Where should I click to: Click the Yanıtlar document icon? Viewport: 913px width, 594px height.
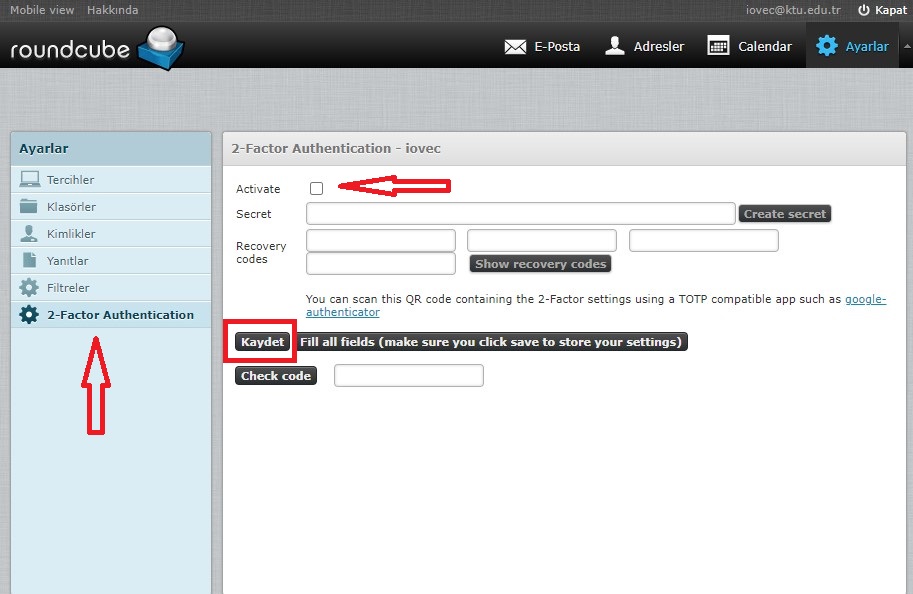click(29, 260)
